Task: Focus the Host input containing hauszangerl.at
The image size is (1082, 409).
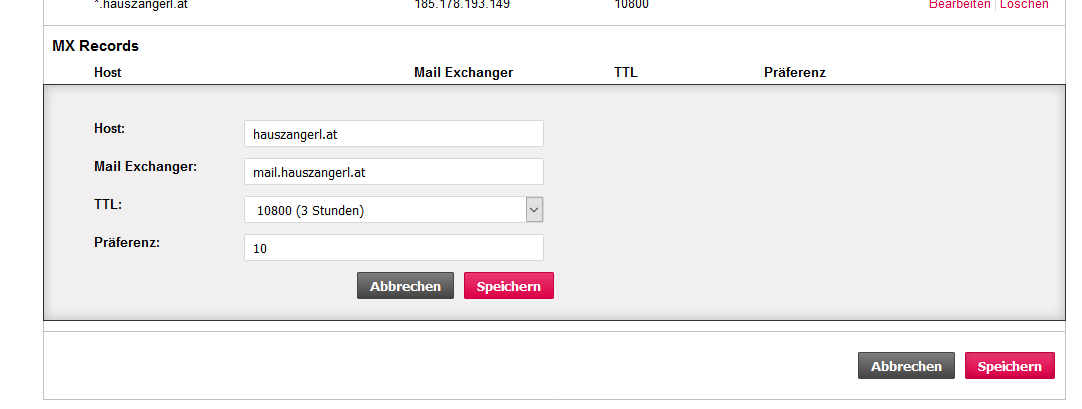Action: click(x=393, y=134)
